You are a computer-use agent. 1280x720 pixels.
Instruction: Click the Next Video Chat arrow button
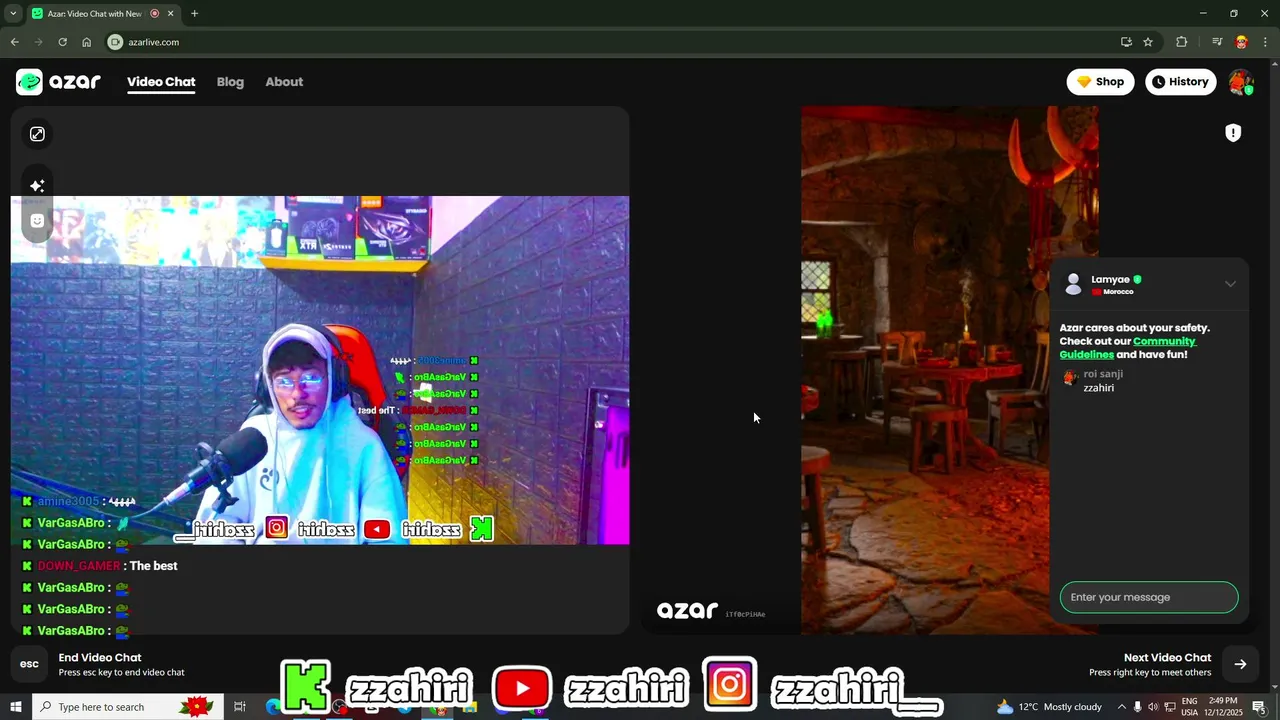coord(1240,664)
